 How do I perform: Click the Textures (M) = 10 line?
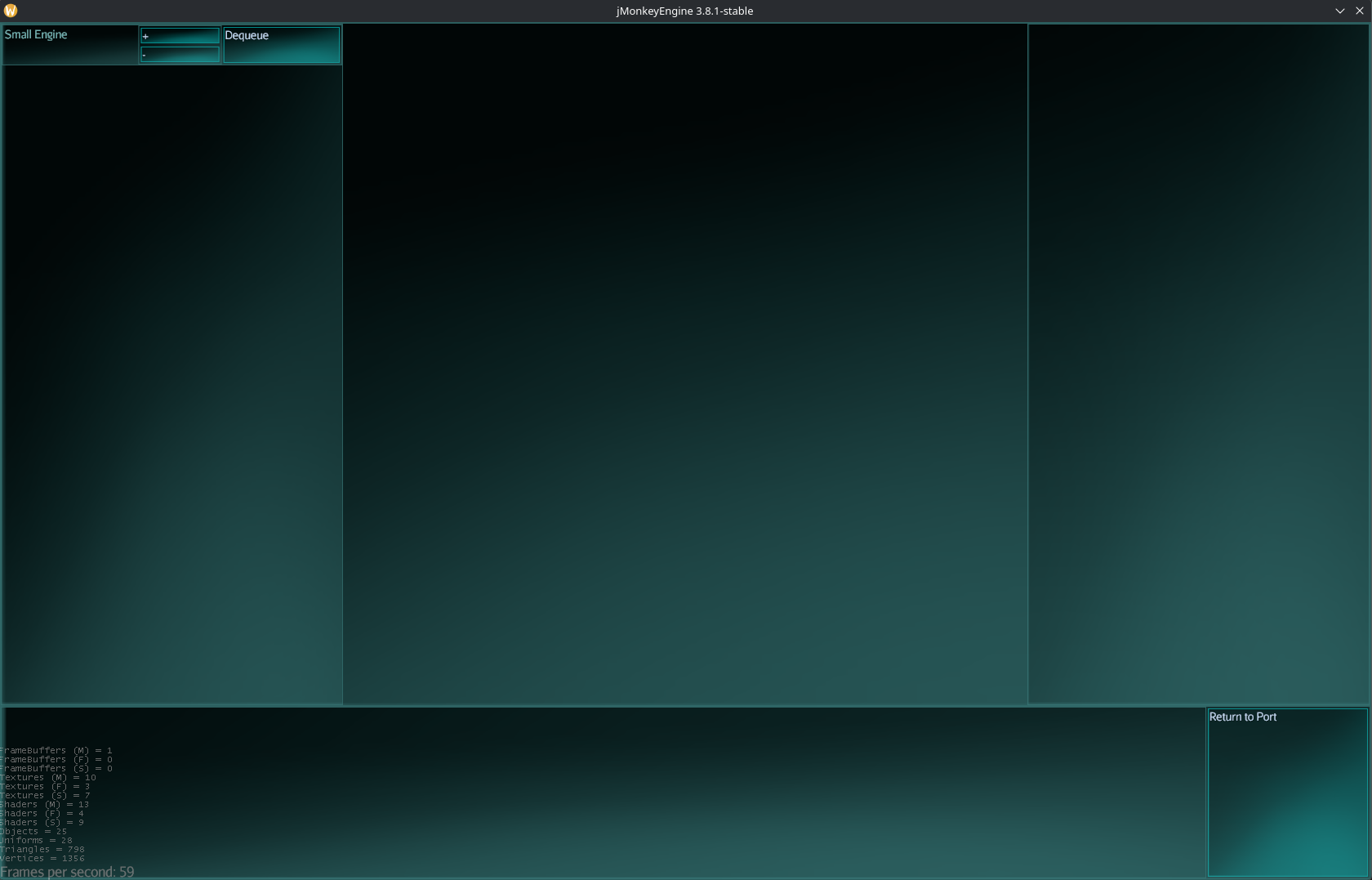48,778
